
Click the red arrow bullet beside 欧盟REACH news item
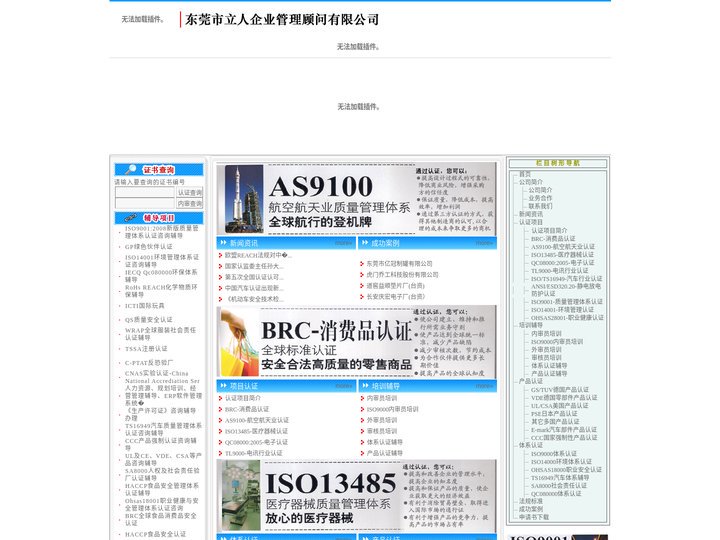coord(220,255)
